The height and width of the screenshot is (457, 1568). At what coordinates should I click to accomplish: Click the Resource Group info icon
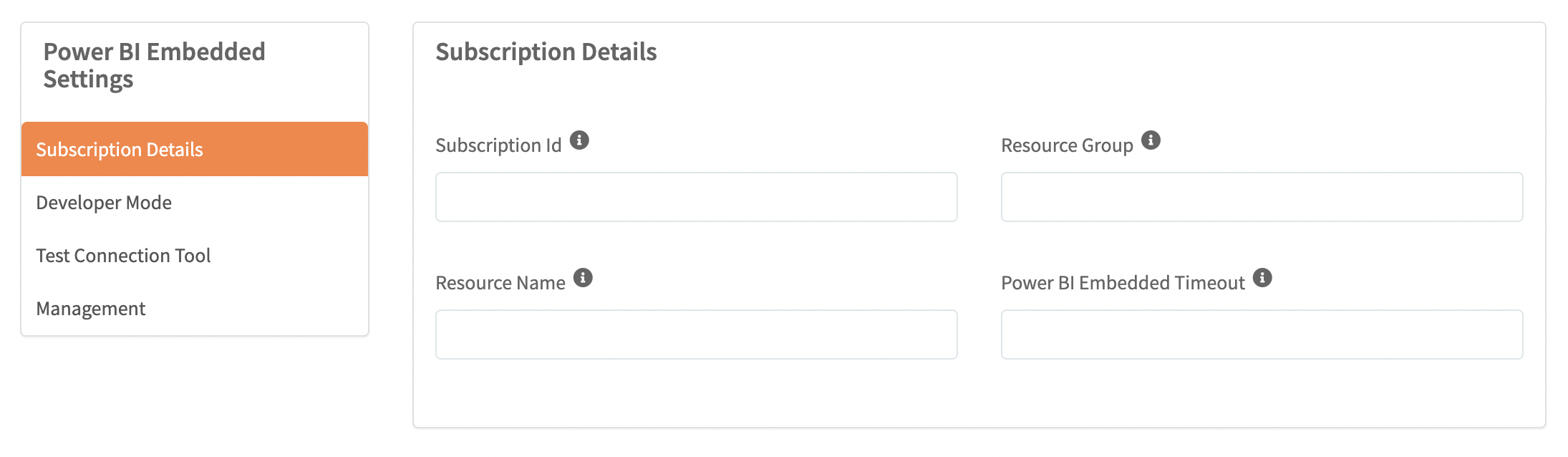click(x=1151, y=140)
